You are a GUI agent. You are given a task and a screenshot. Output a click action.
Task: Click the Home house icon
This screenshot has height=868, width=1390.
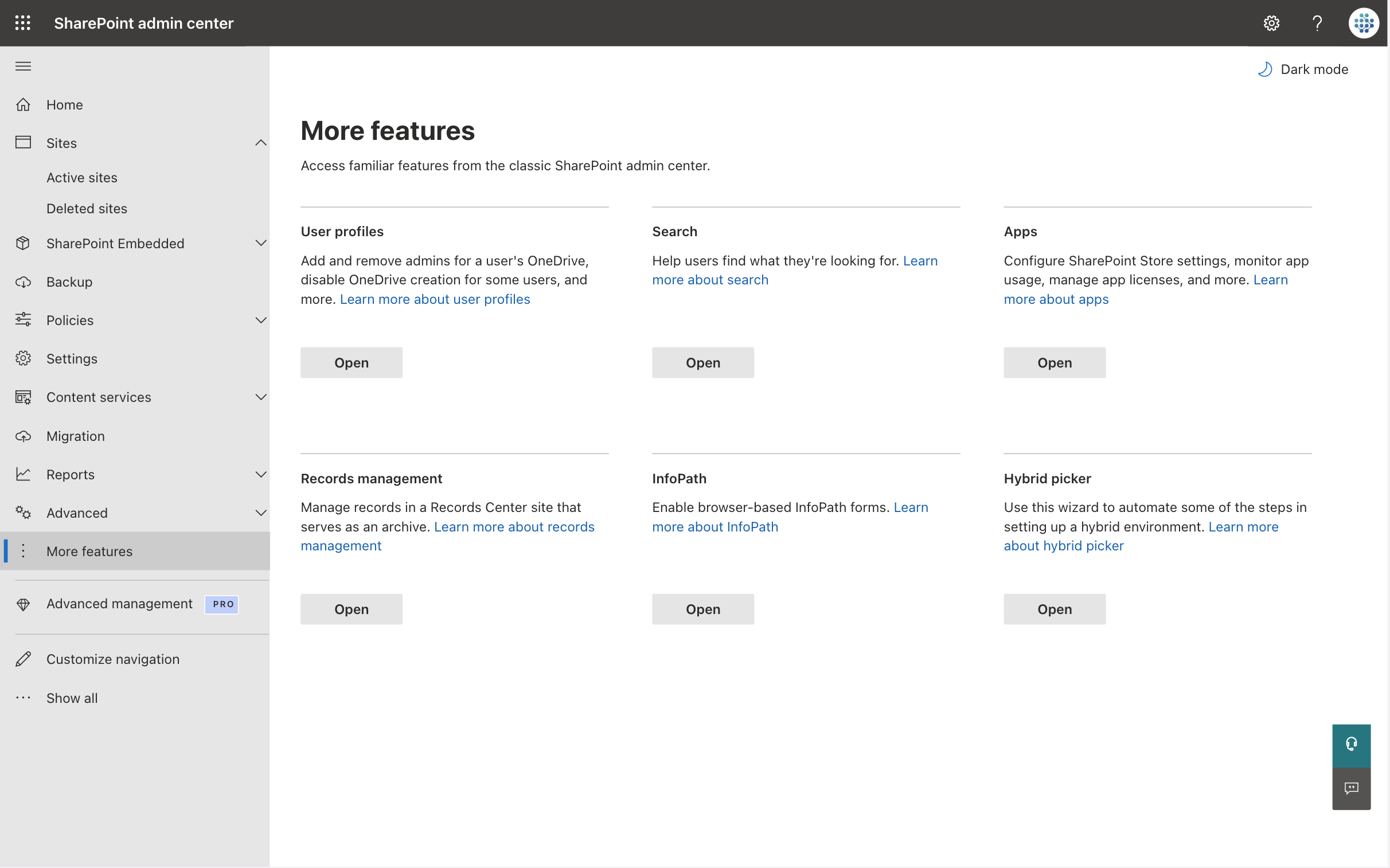(23, 104)
